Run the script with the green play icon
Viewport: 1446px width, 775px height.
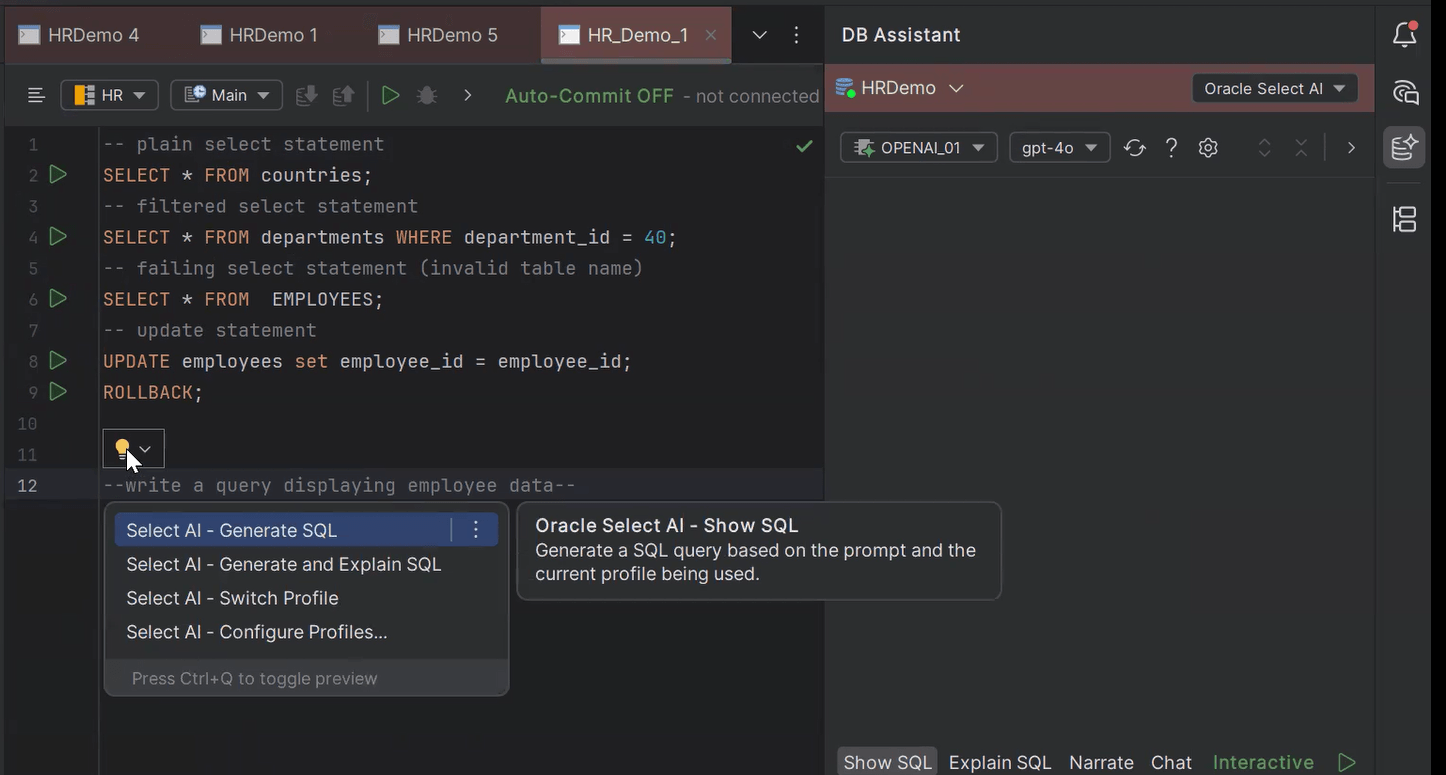[390, 95]
